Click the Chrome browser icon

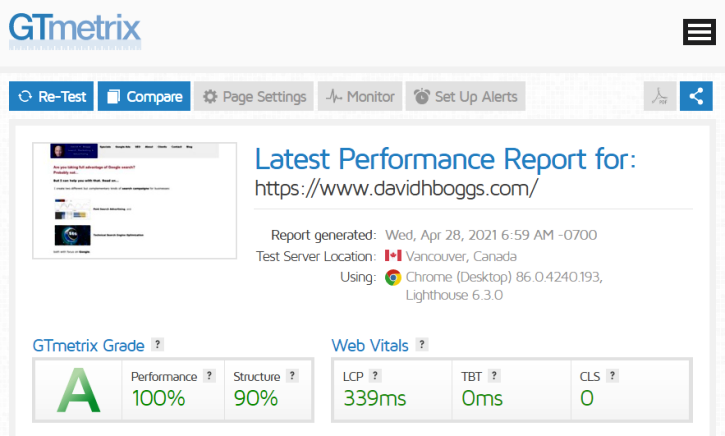(393, 277)
